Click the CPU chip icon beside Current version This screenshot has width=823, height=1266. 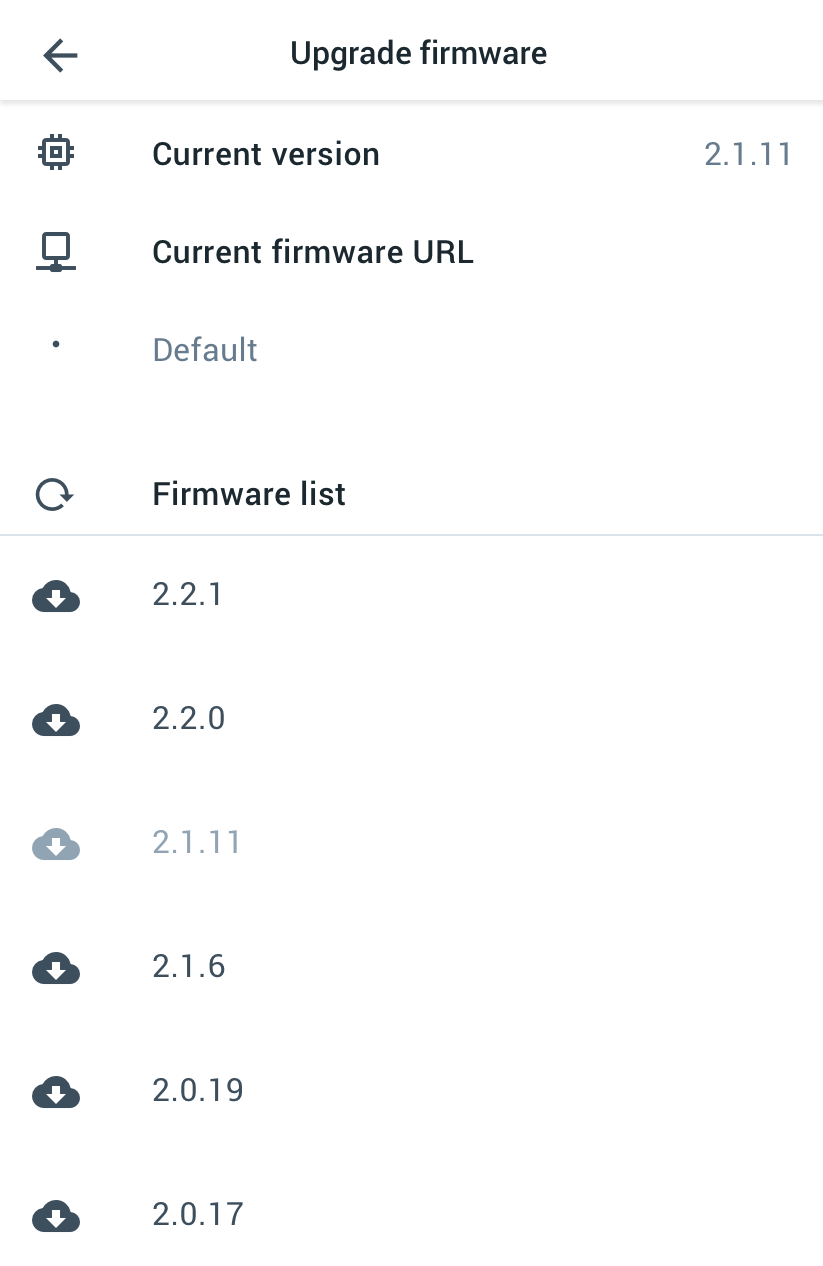[56, 152]
